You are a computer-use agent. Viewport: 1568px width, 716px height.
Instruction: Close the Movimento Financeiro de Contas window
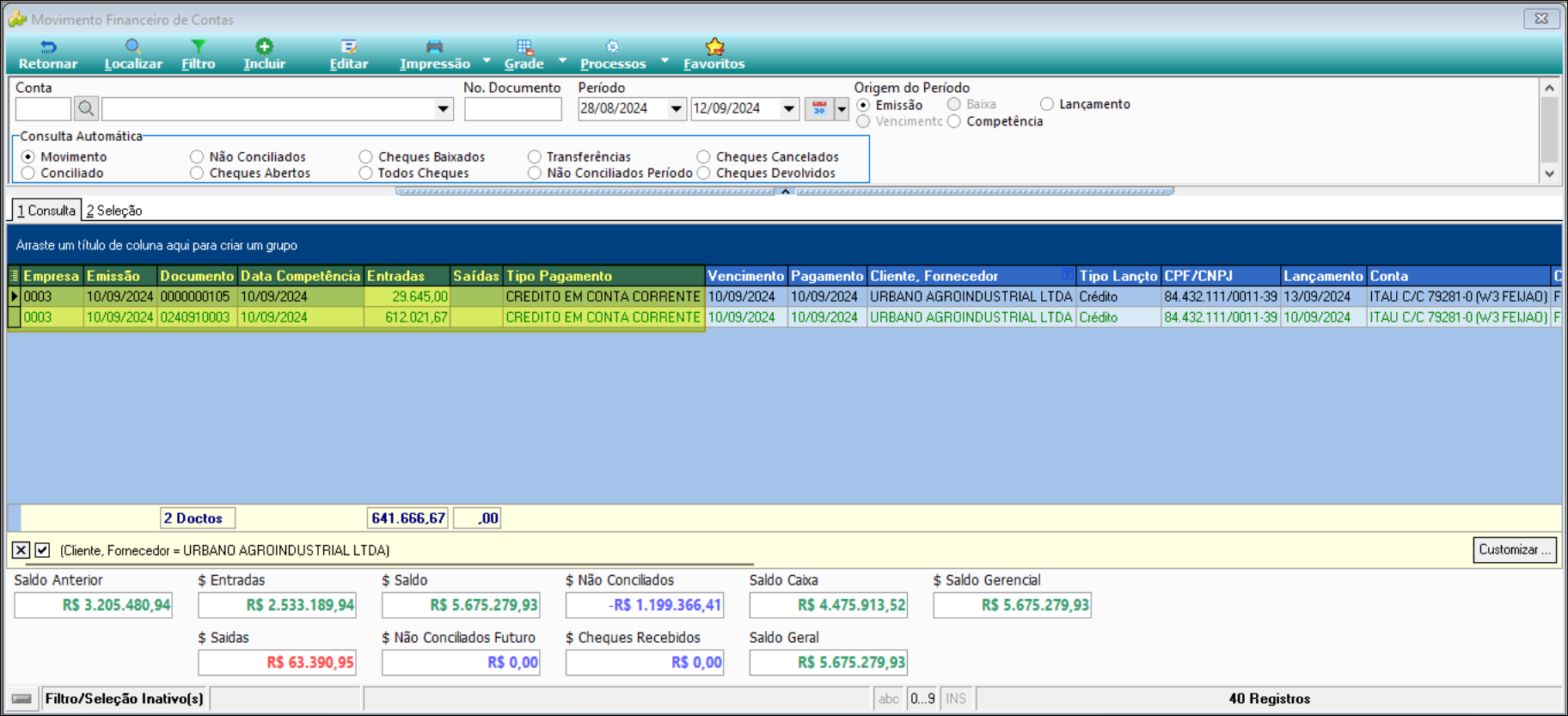(1541, 18)
